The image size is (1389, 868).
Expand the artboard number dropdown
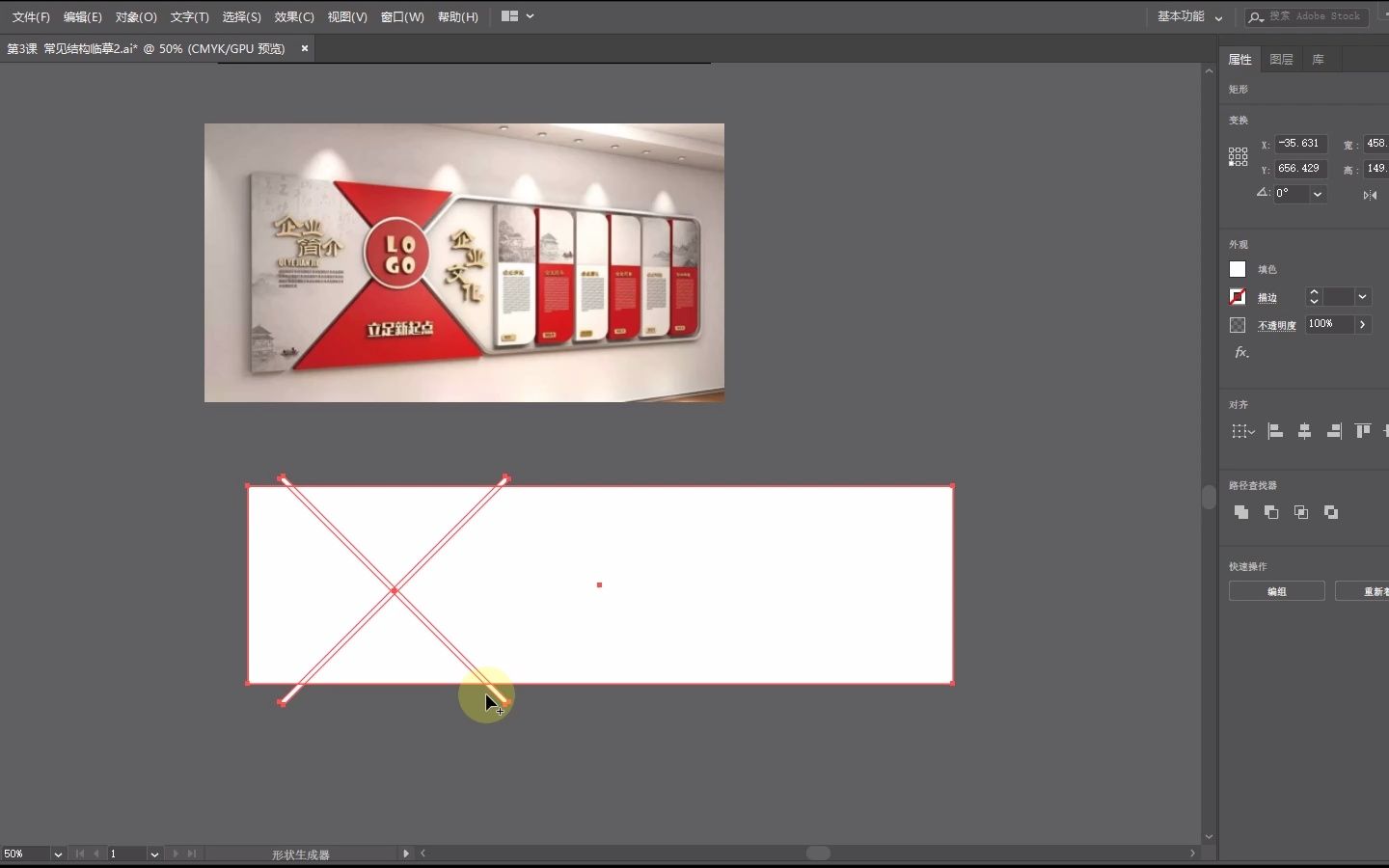[154, 854]
